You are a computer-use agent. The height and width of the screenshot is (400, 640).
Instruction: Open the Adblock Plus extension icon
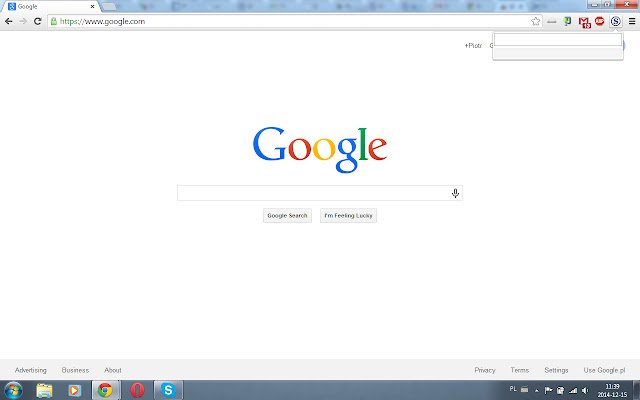tap(600, 21)
